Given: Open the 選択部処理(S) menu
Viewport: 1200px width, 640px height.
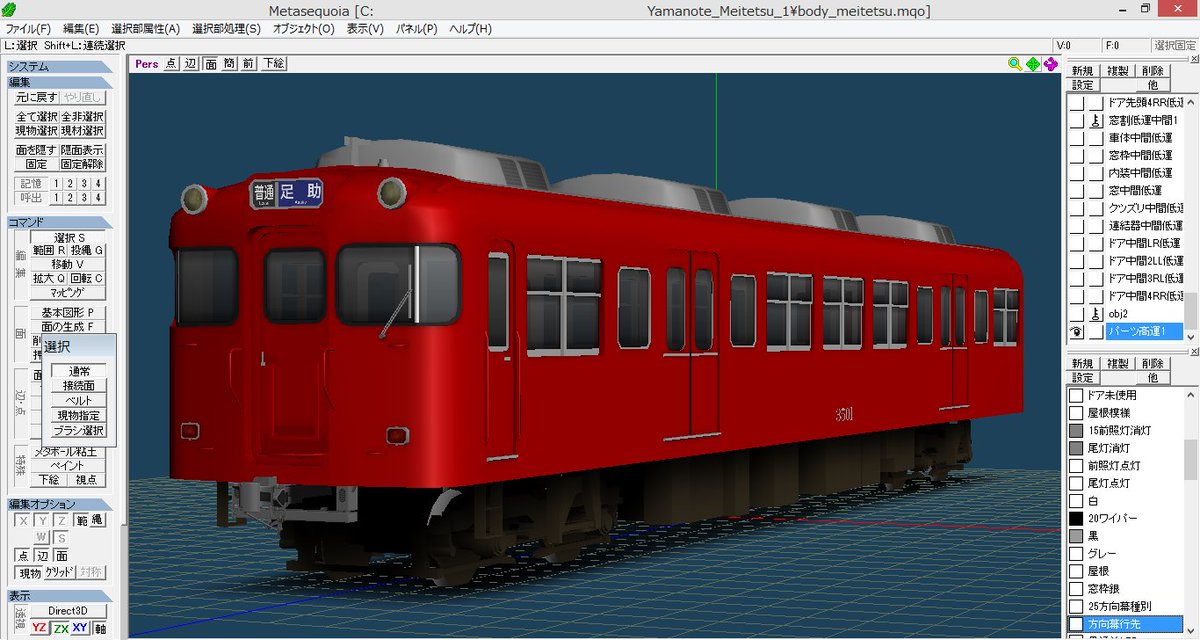Looking at the screenshot, I should point(228,29).
